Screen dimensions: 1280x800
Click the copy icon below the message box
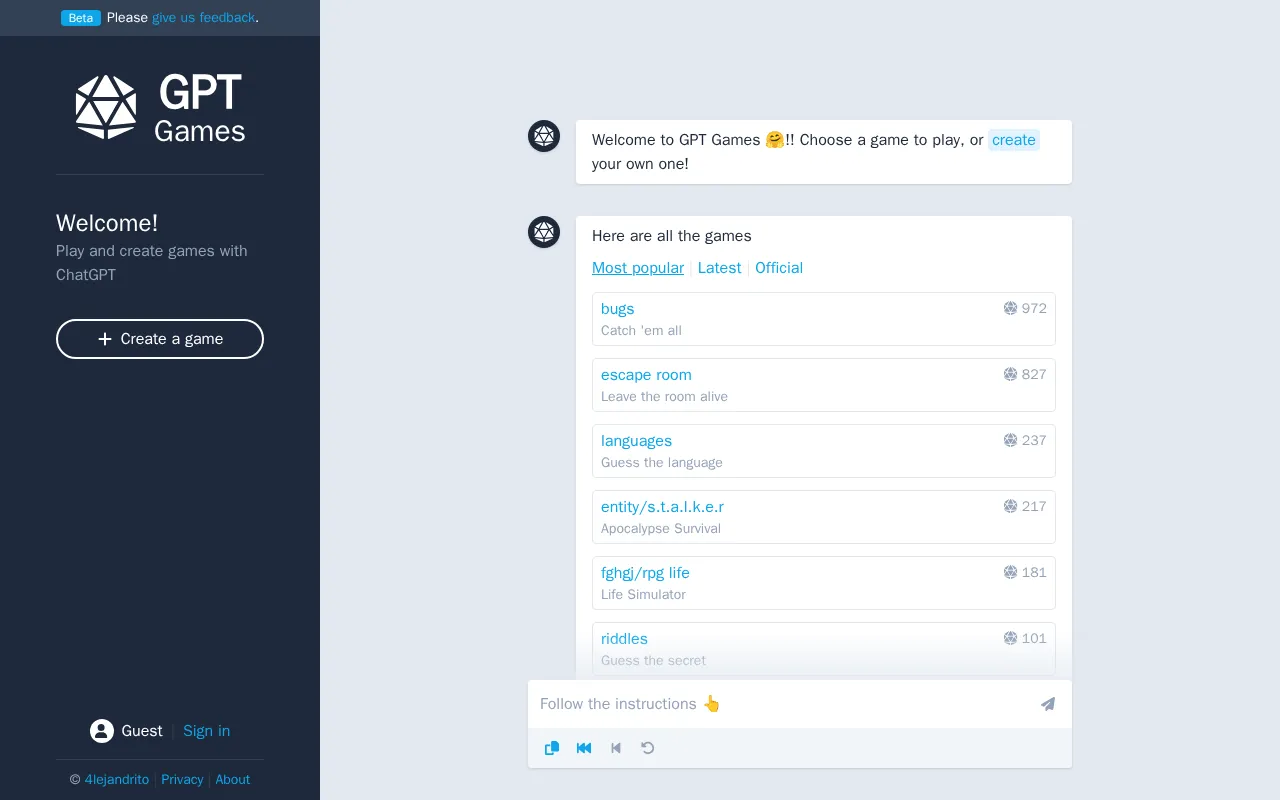click(x=552, y=748)
